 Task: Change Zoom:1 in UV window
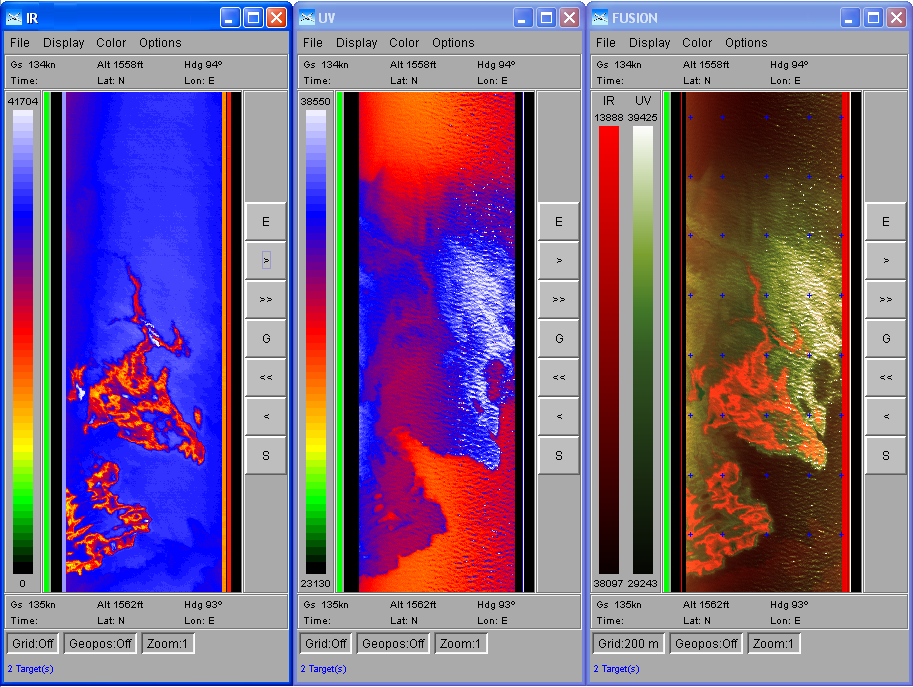(x=460, y=643)
